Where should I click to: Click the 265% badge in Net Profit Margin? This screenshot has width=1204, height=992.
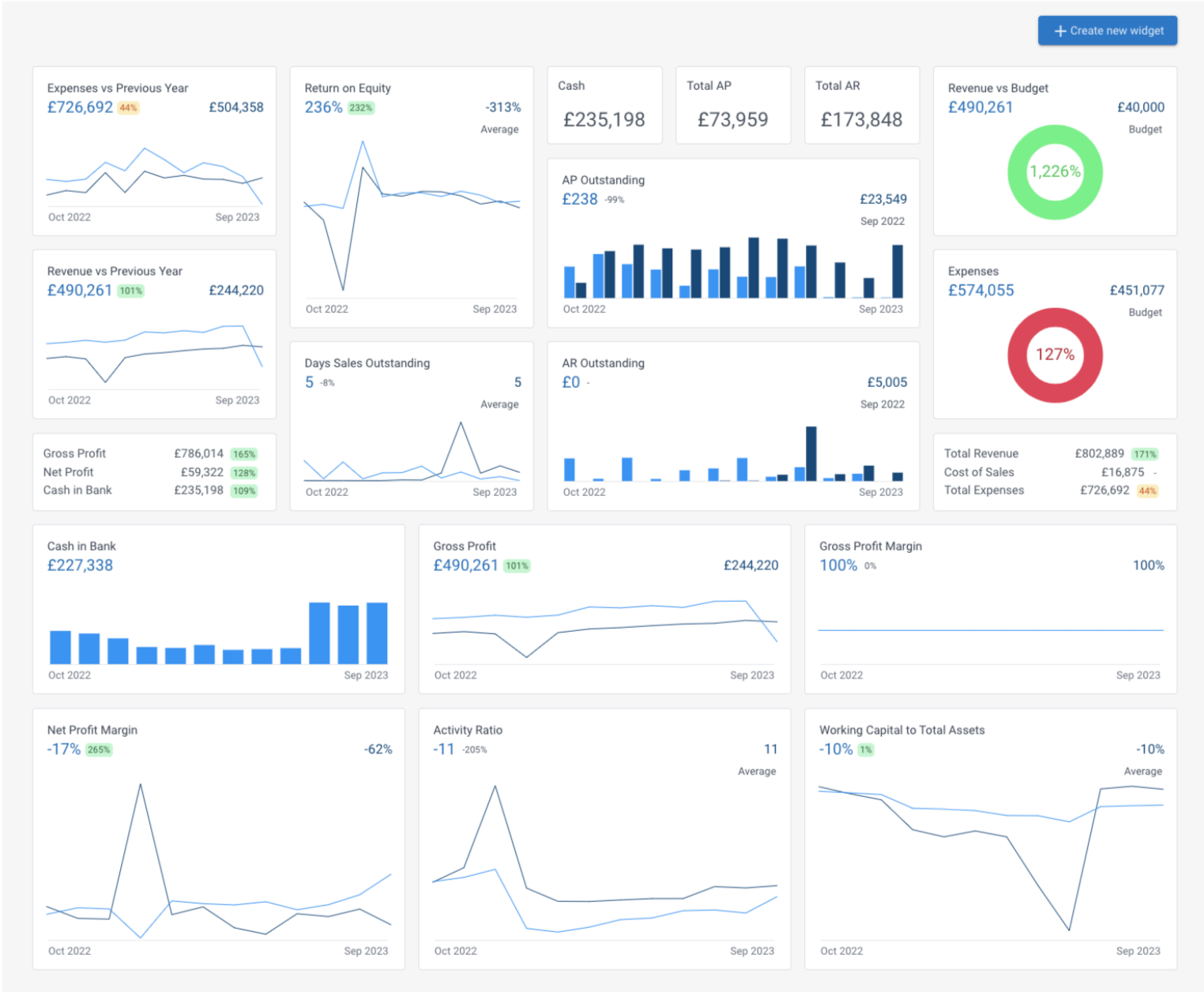98,750
